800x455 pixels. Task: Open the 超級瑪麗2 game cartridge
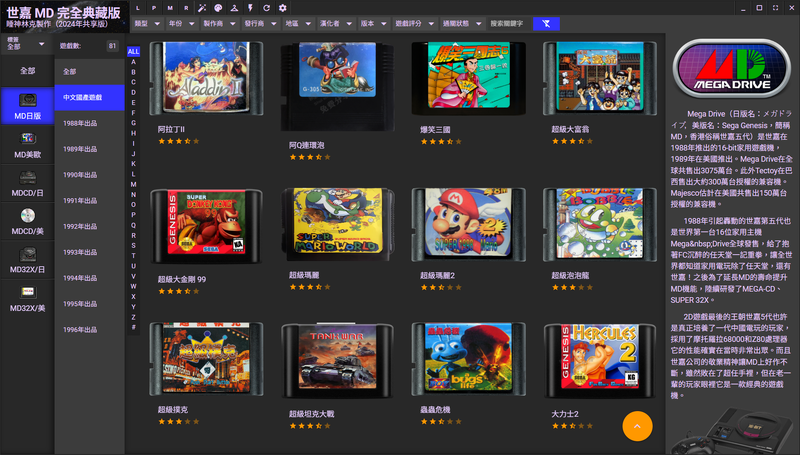[468, 224]
